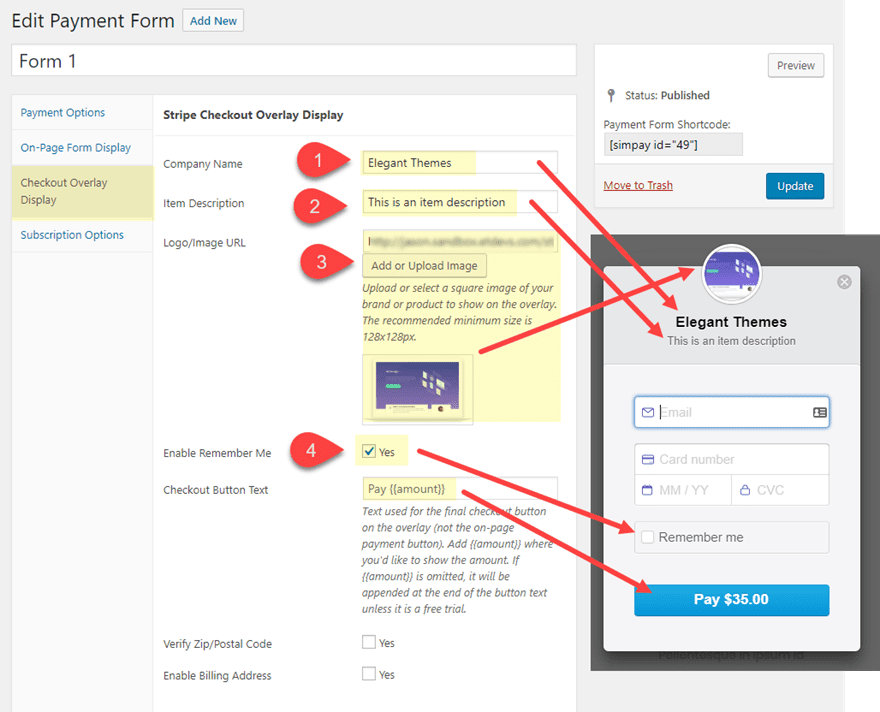Click the uploaded logo image preview thumbnail
The width and height of the screenshot is (880, 712).
(x=417, y=390)
